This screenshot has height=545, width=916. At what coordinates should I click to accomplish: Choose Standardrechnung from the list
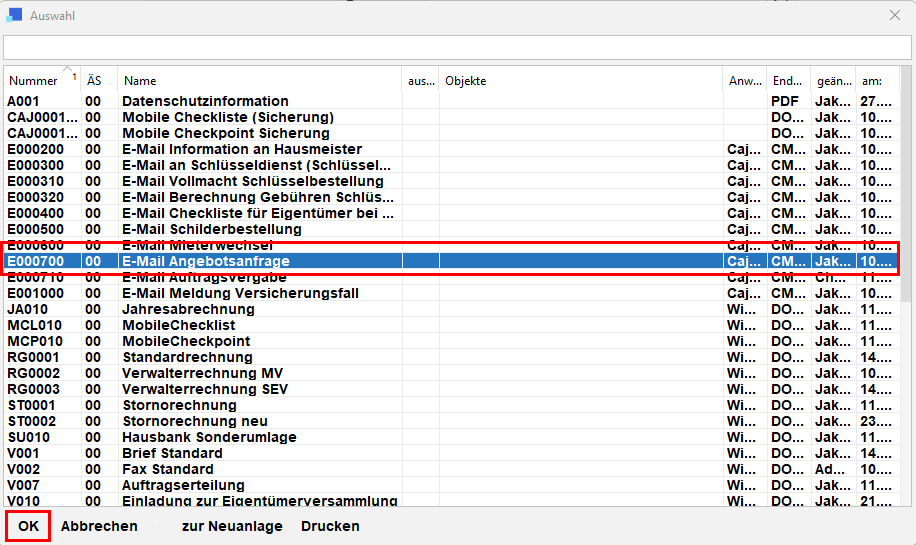(189, 357)
